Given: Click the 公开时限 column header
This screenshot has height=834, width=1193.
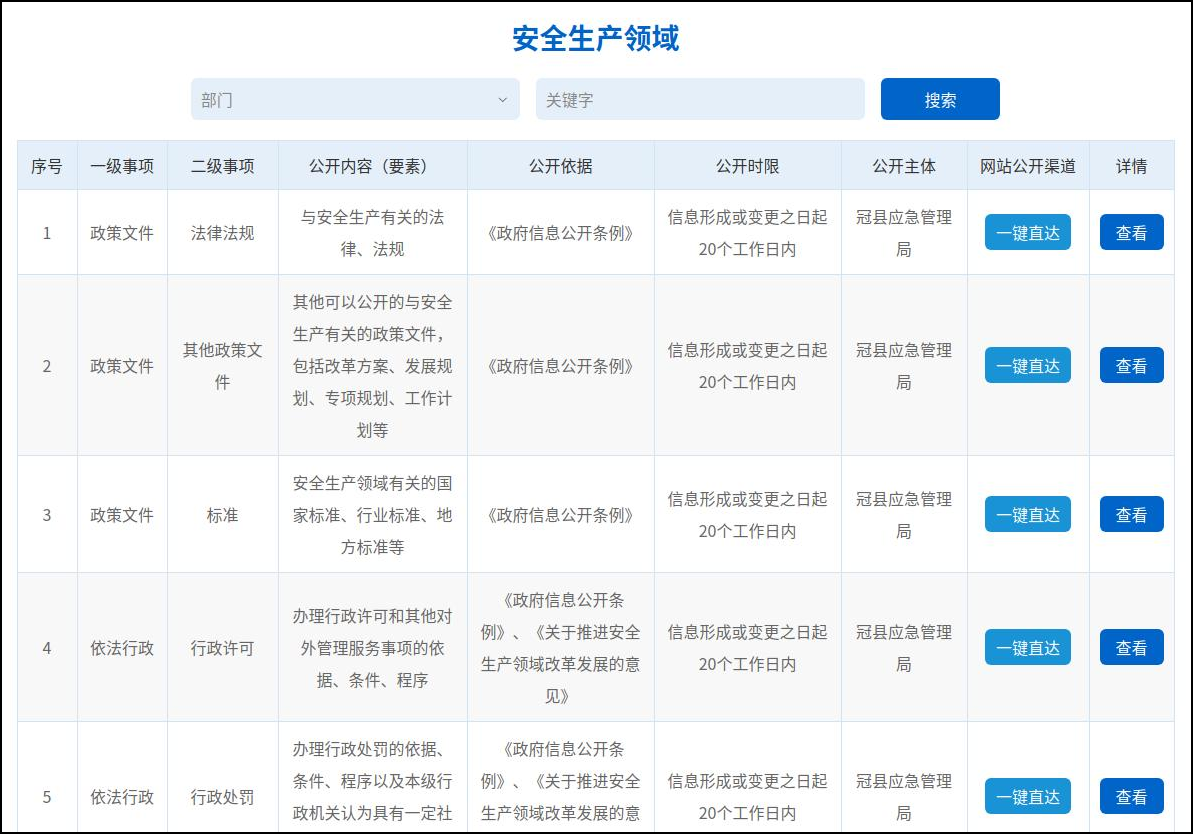Looking at the screenshot, I should click(748, 166).
